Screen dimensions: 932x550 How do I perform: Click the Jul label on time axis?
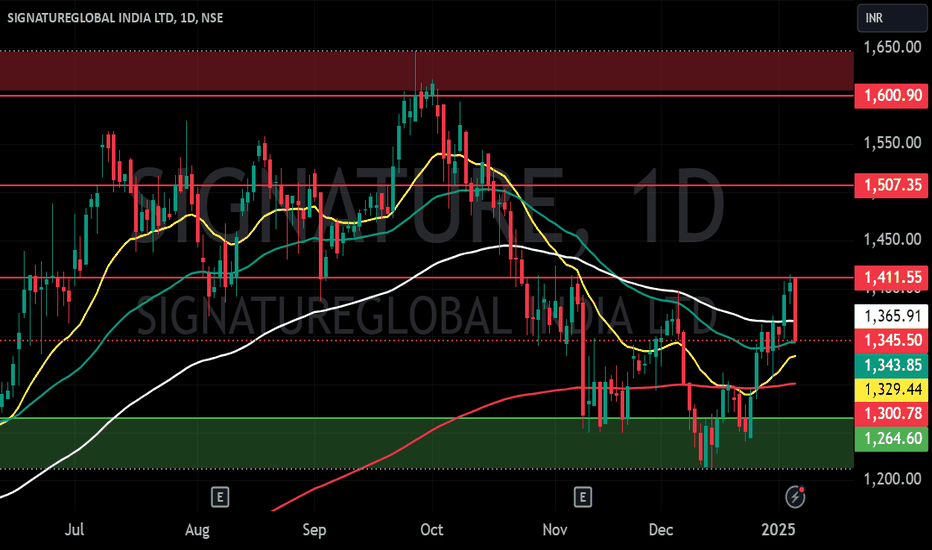click(74, 529)
